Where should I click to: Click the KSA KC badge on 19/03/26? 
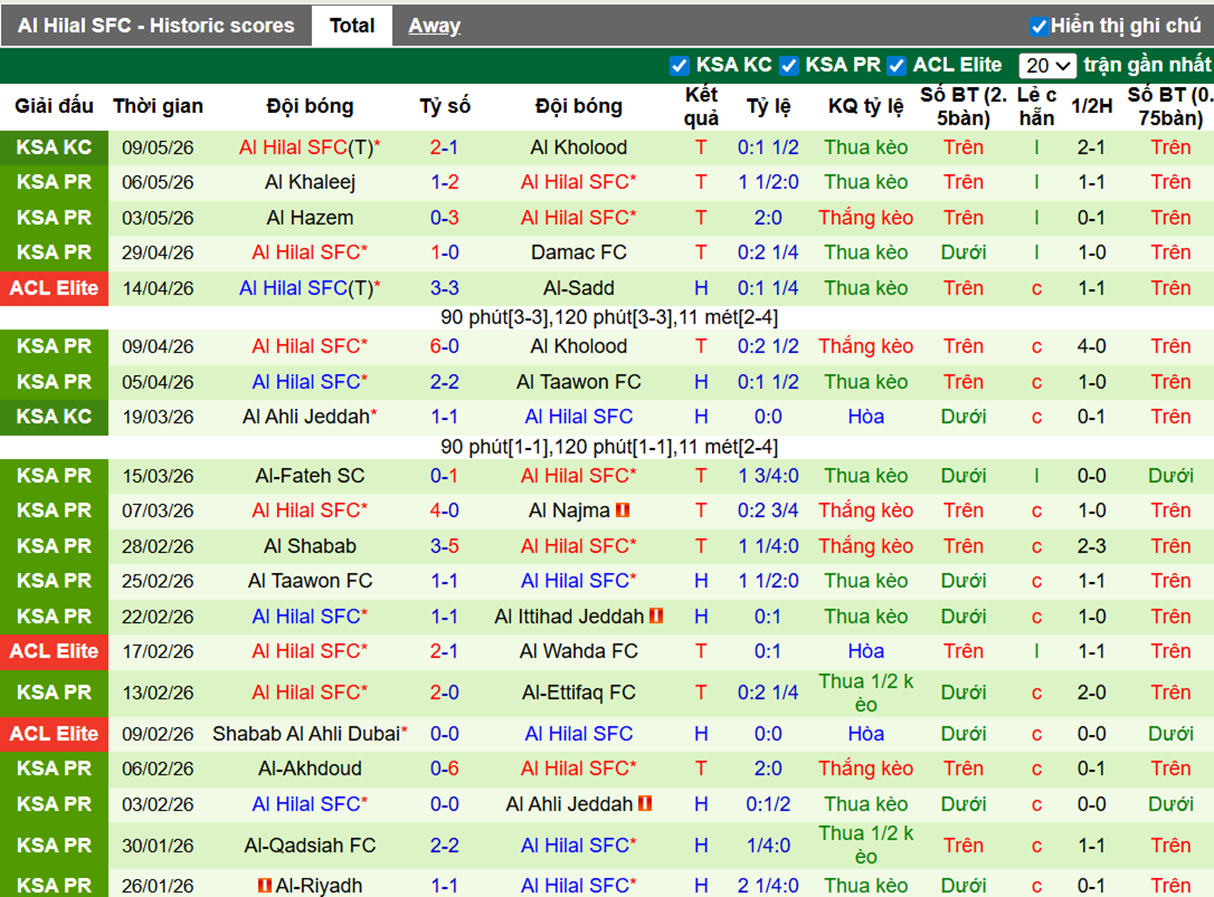[54, 417]
